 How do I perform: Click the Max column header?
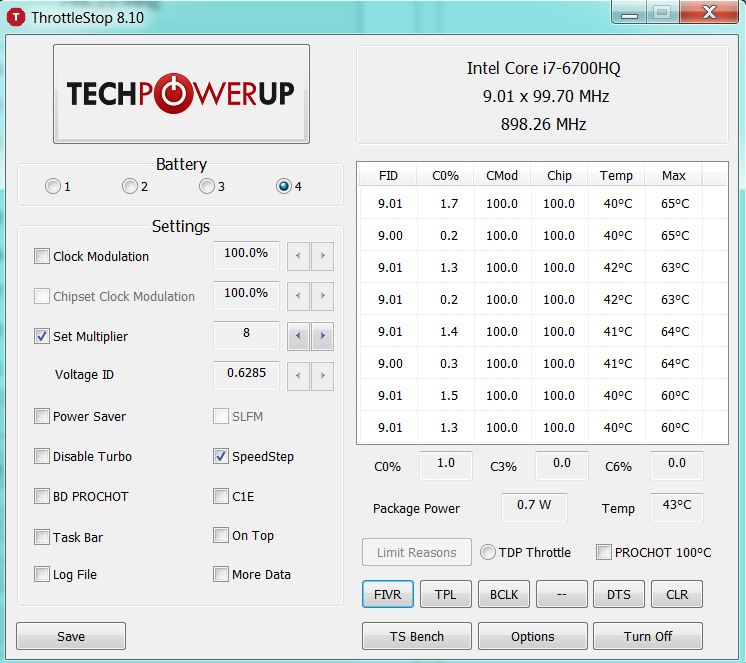674,176
